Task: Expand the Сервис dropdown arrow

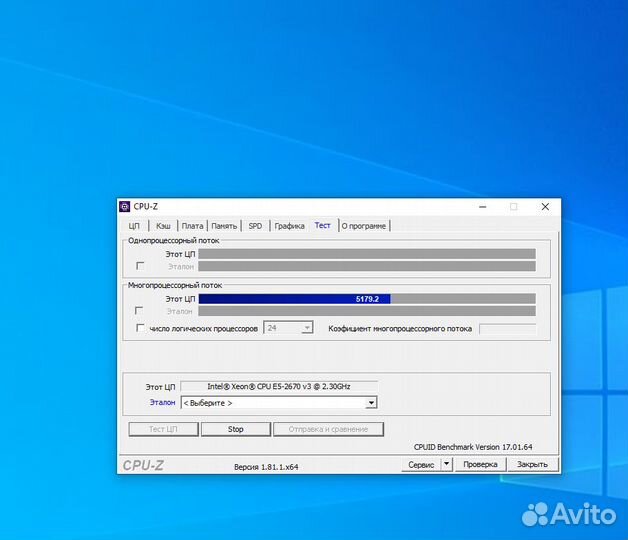Action: (x=447, y=465)
